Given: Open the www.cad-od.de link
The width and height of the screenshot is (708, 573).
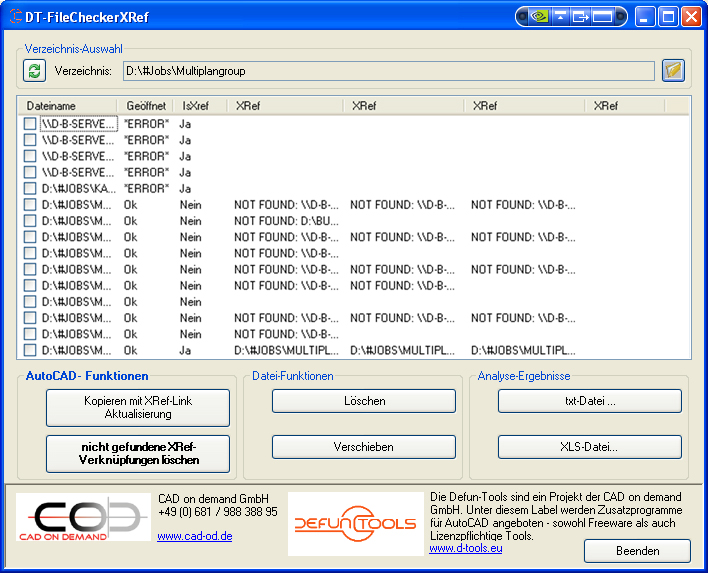Looking at the screenshot, I should [195, 536].
